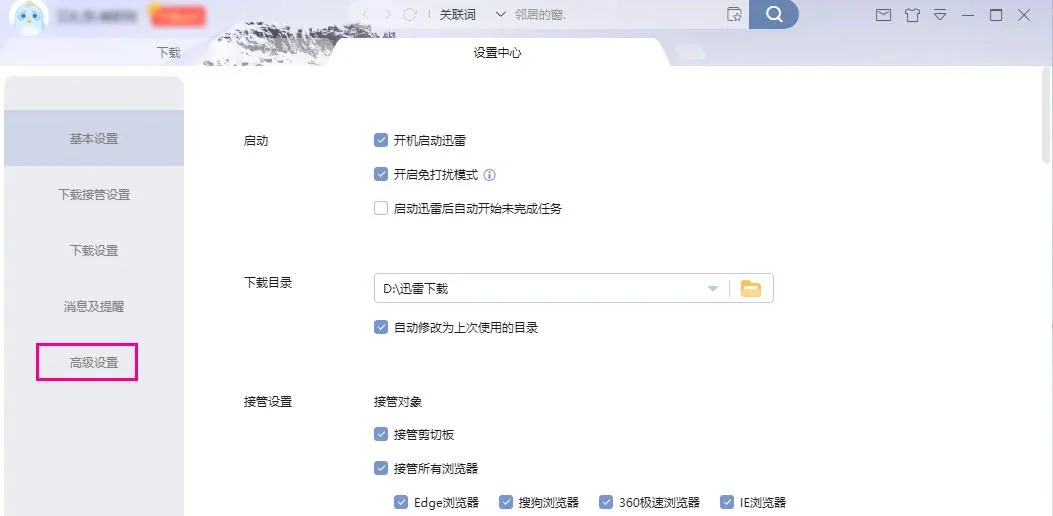Click the browse folder icon for download directory
The image size is (1053, 516).
coord(751,289)
